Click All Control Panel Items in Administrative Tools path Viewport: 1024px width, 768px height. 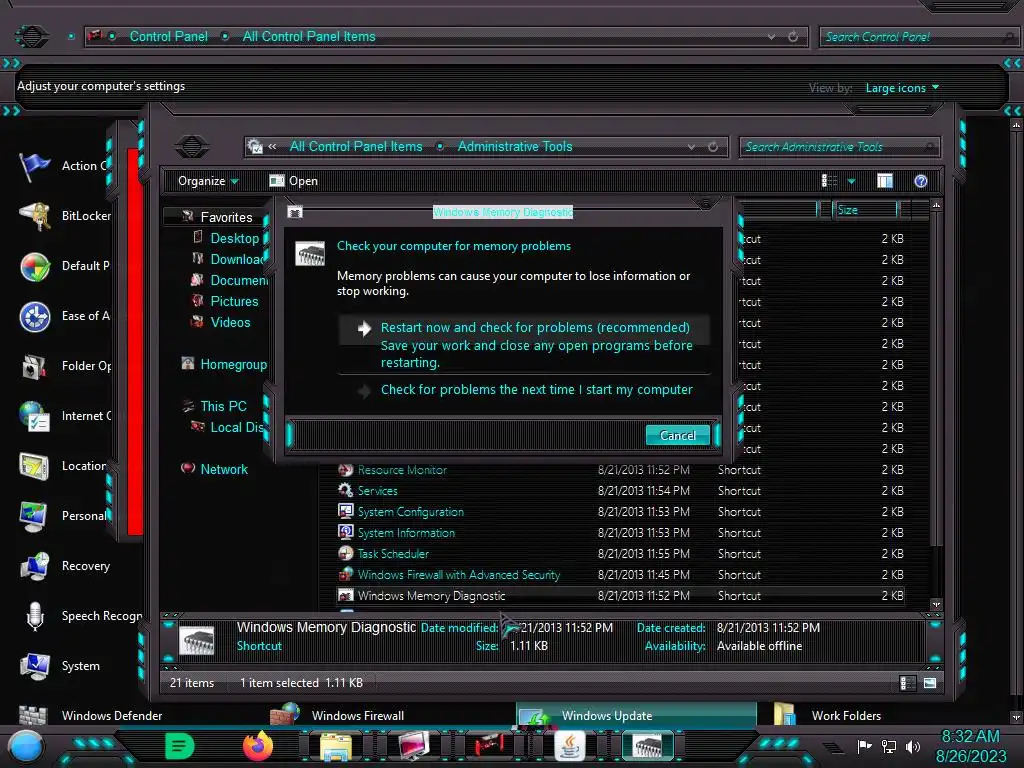coord(356,146)
